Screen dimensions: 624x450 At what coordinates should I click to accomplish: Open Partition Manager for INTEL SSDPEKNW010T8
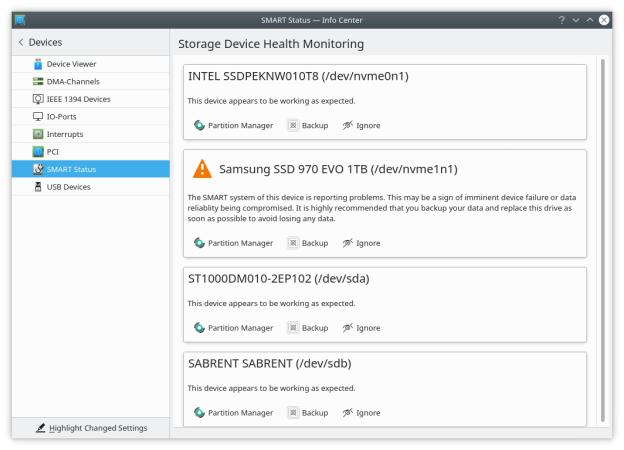[x=233, y=125]
